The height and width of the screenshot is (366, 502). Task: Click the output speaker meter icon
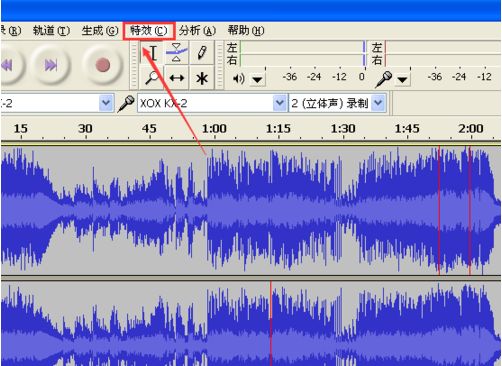238,79
